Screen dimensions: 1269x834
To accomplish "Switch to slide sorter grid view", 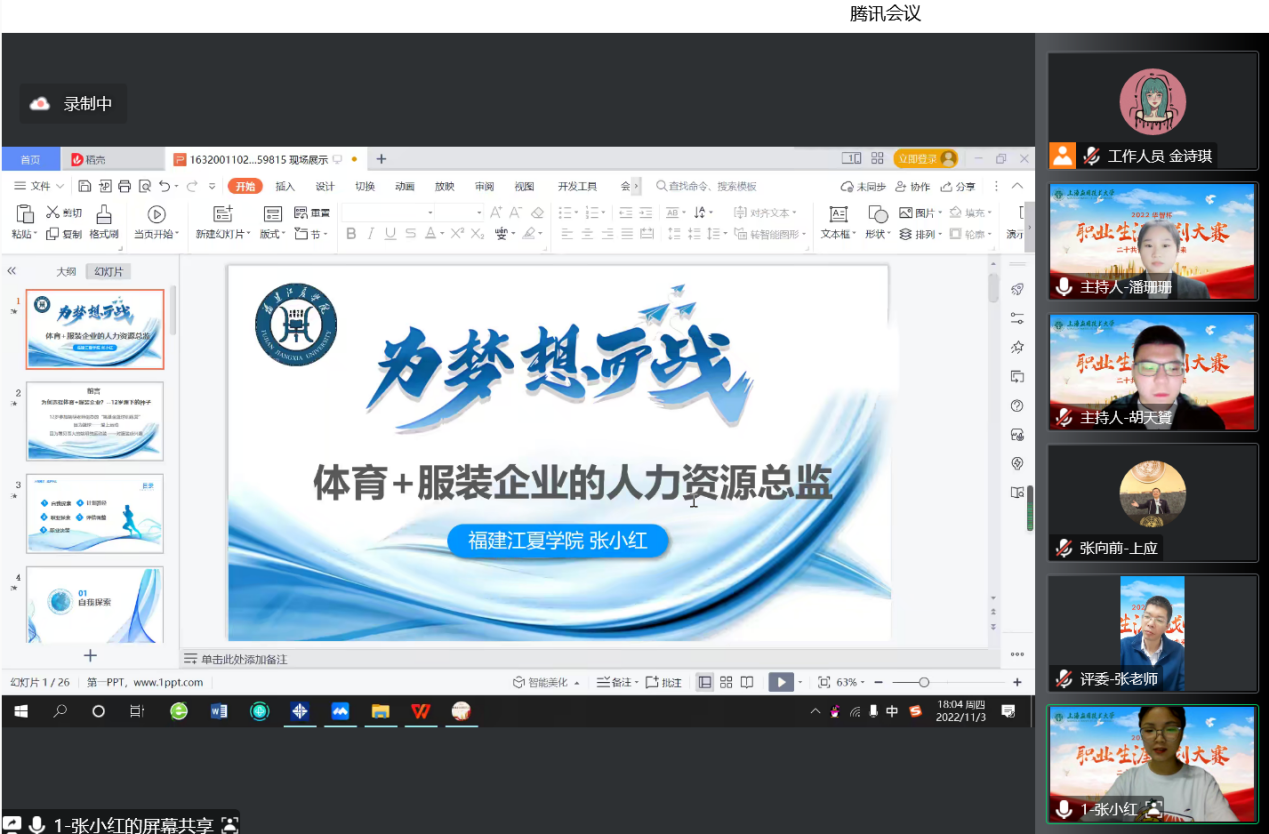I will point(726,682).
